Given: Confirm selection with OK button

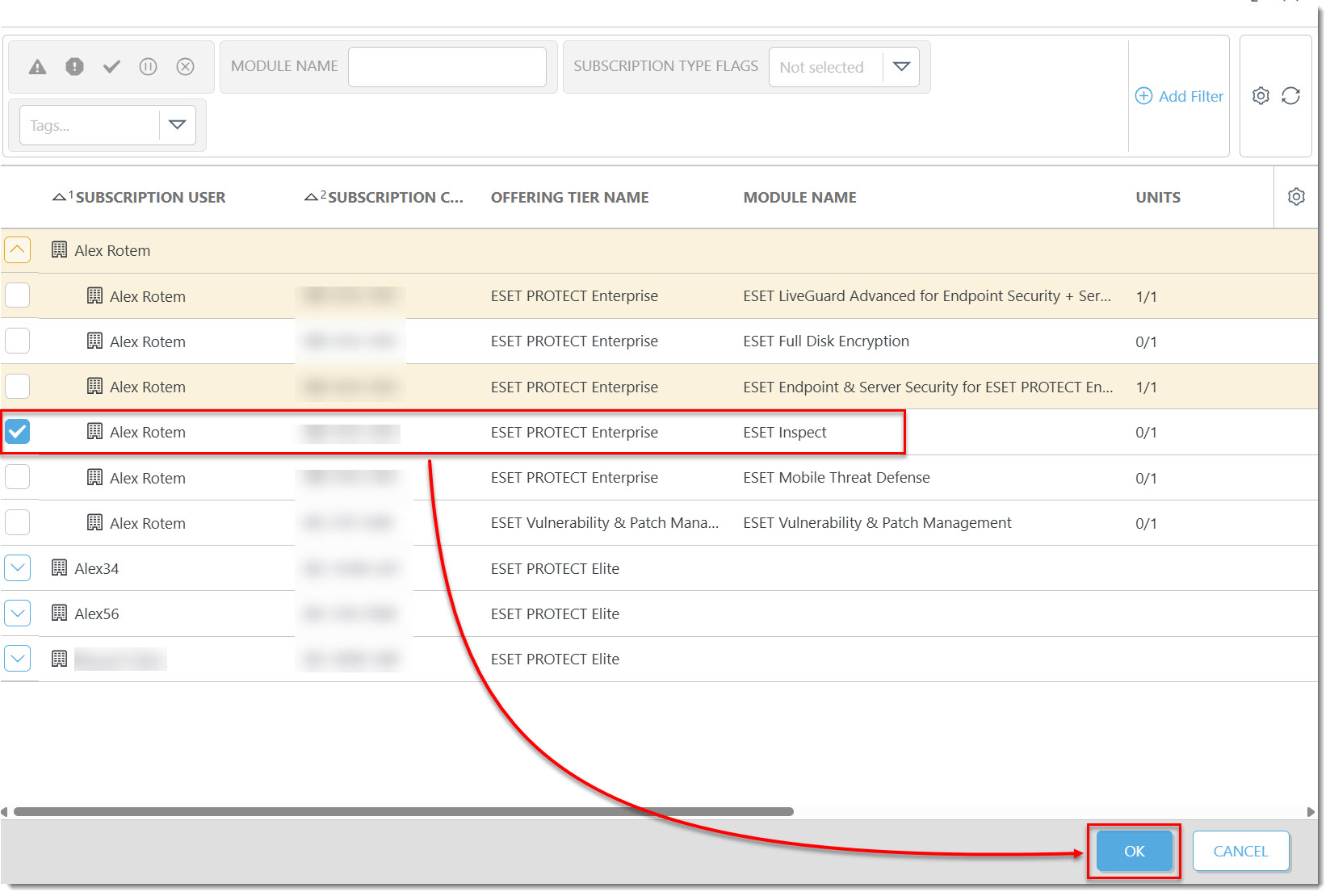Looking at the screenshot, I should point(1134,851).
